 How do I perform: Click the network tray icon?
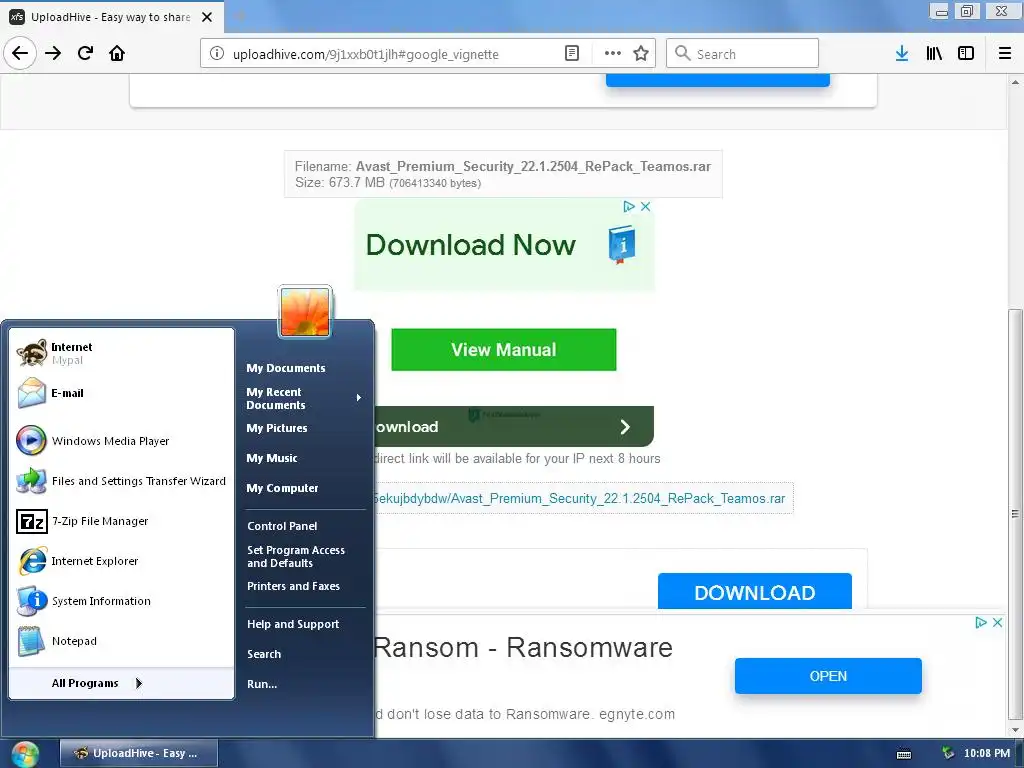(x=948, y=754)
